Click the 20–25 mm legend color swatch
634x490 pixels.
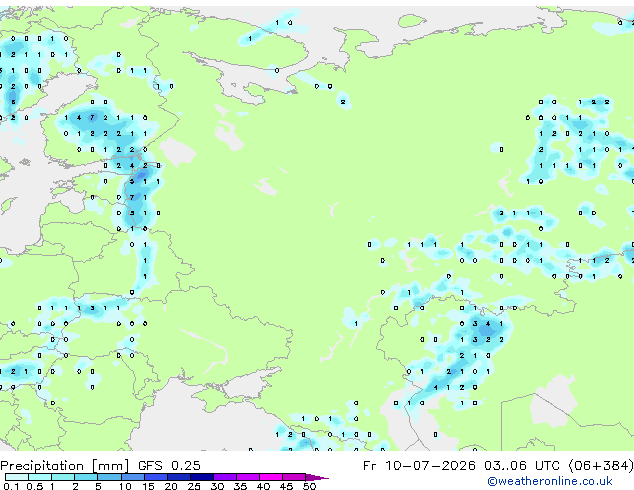pyautogui.click(x=178, y=477)
